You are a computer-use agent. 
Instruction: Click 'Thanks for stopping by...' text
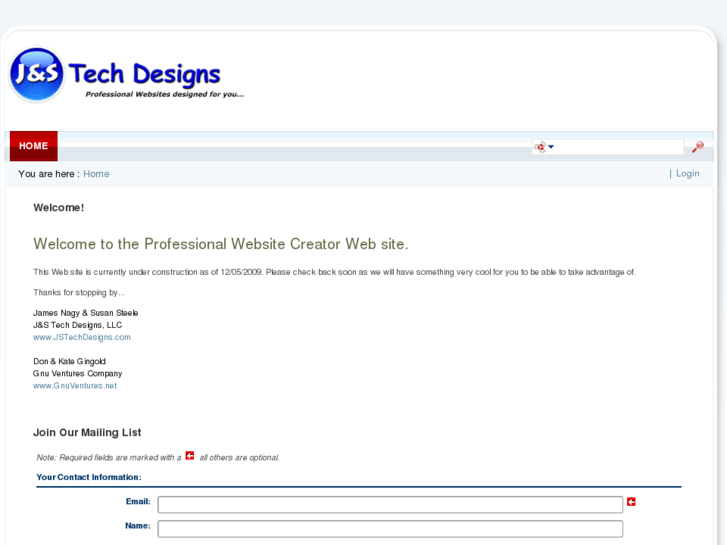(79, 293)
